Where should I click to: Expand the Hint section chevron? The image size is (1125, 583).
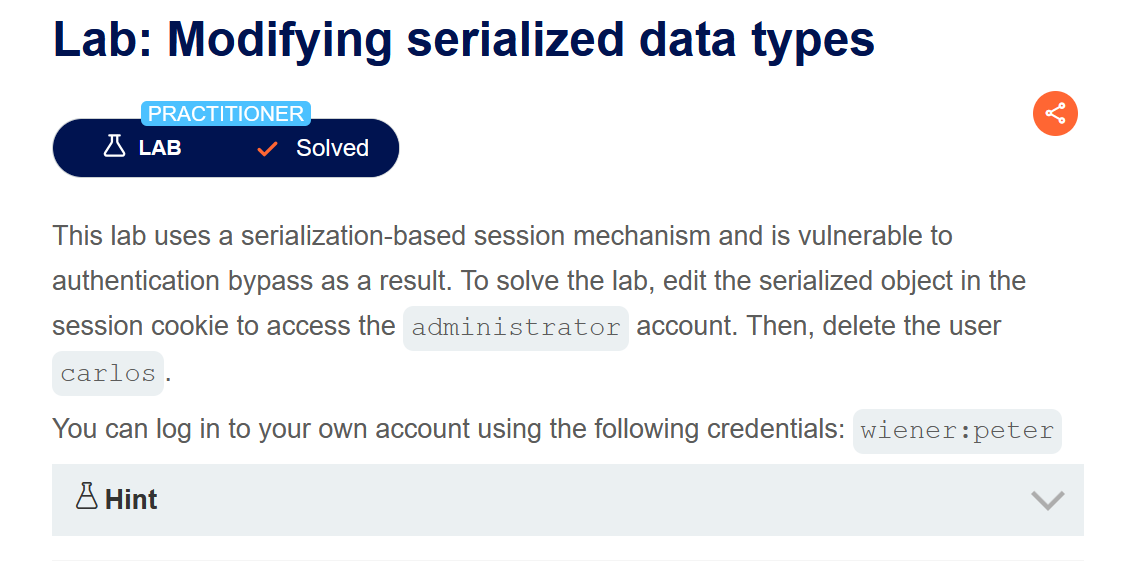click(x=1047, y=500)
